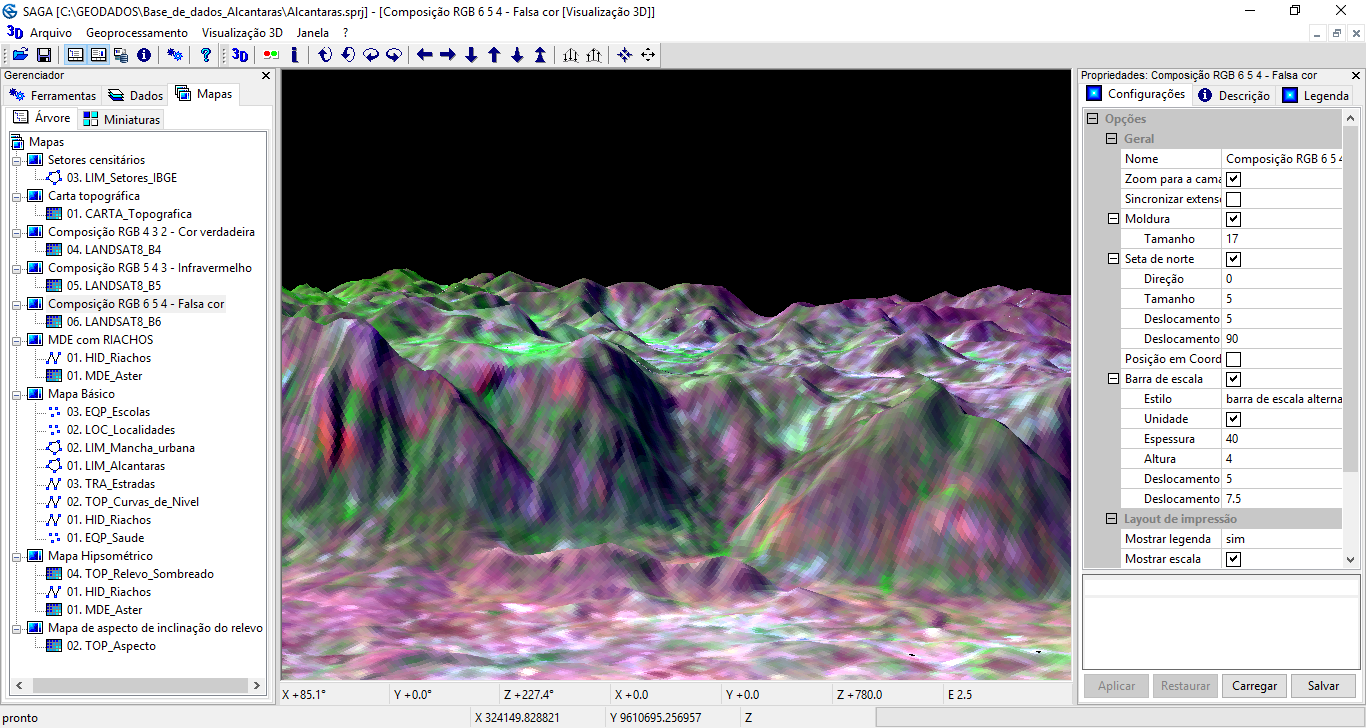Collapse the Mapa Básico tree node

(17, 394)
